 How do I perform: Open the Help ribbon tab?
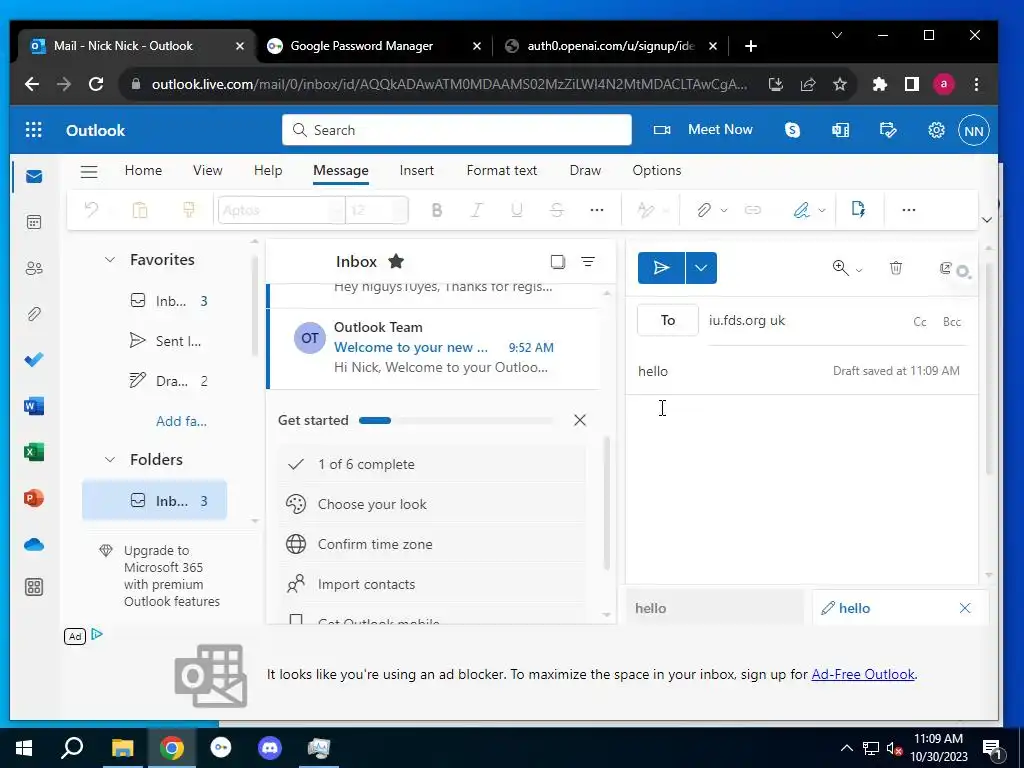point(268,170)
